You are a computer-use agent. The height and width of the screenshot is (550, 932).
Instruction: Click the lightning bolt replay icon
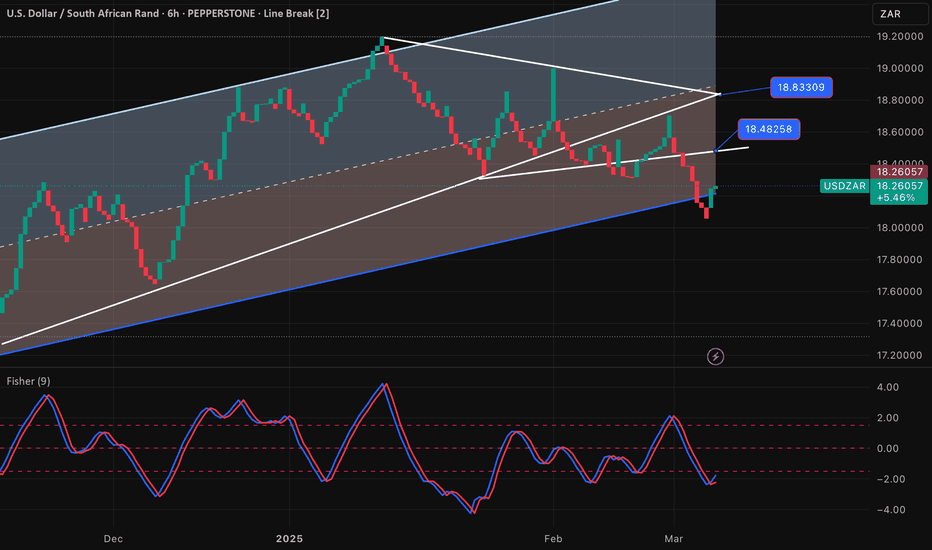(x=715, y=357)
